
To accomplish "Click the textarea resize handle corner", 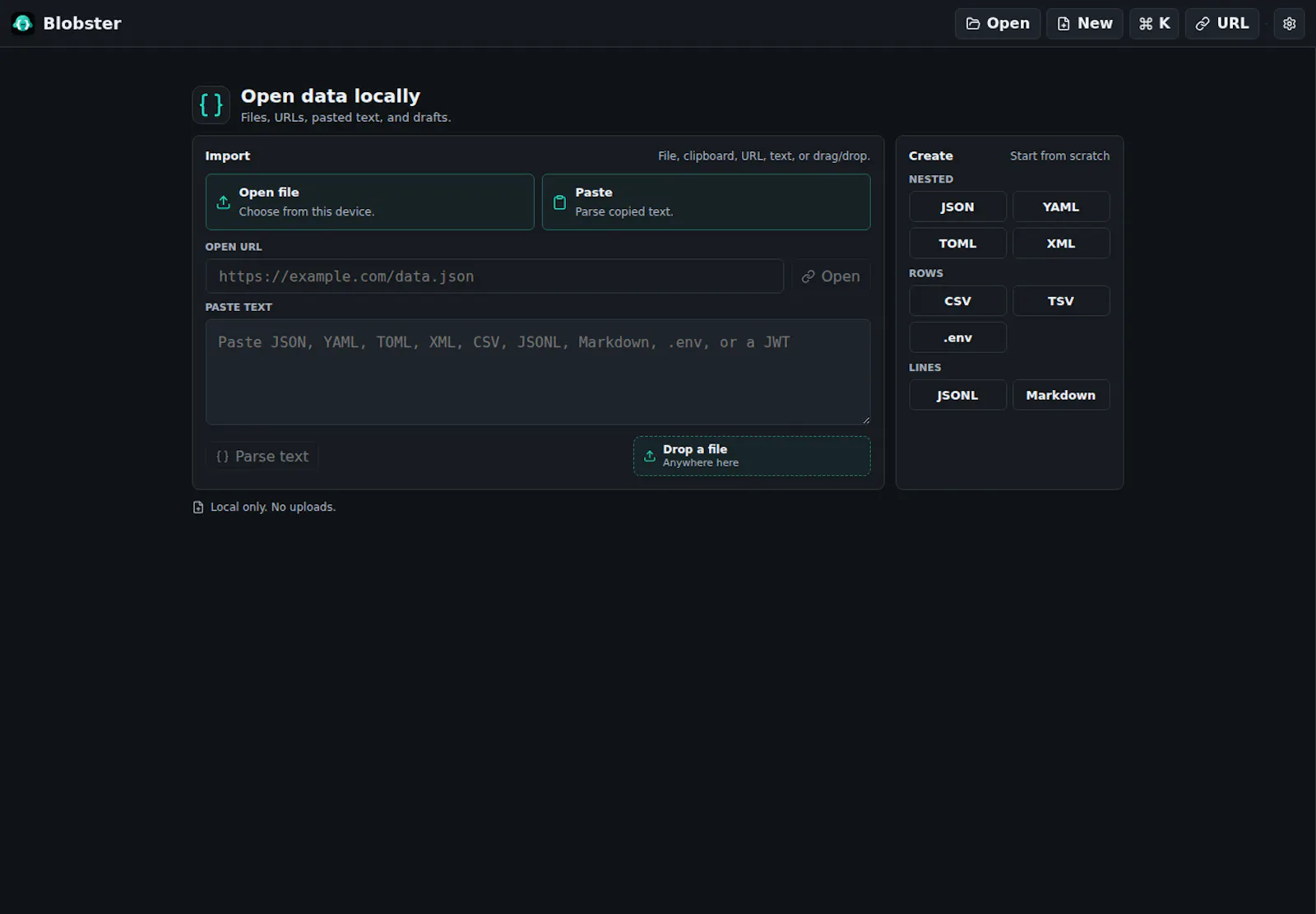I will (866, 420).
